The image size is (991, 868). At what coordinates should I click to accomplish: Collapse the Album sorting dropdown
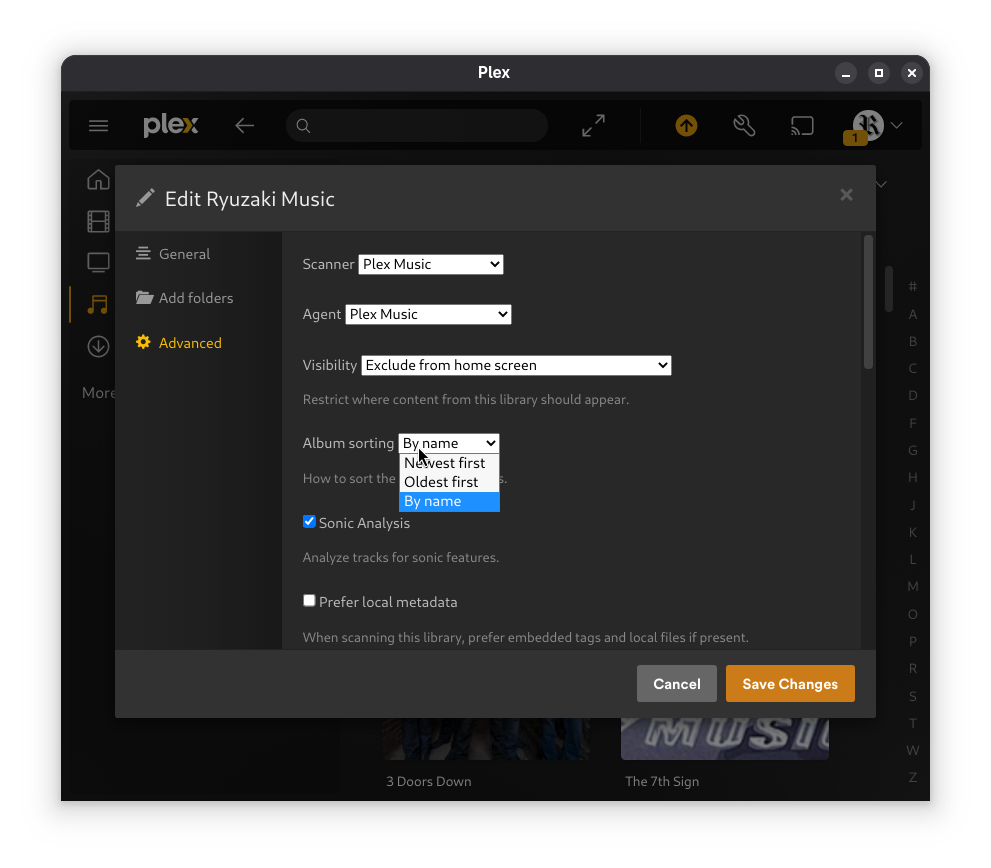[449, 443]
